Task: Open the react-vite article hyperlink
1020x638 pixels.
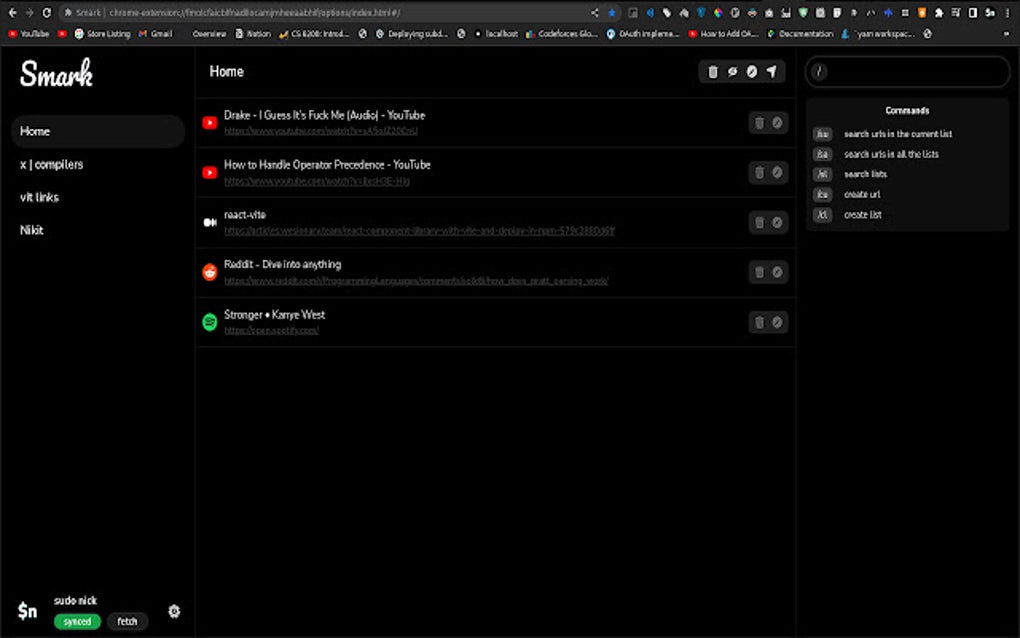Action: click(420, 231)
